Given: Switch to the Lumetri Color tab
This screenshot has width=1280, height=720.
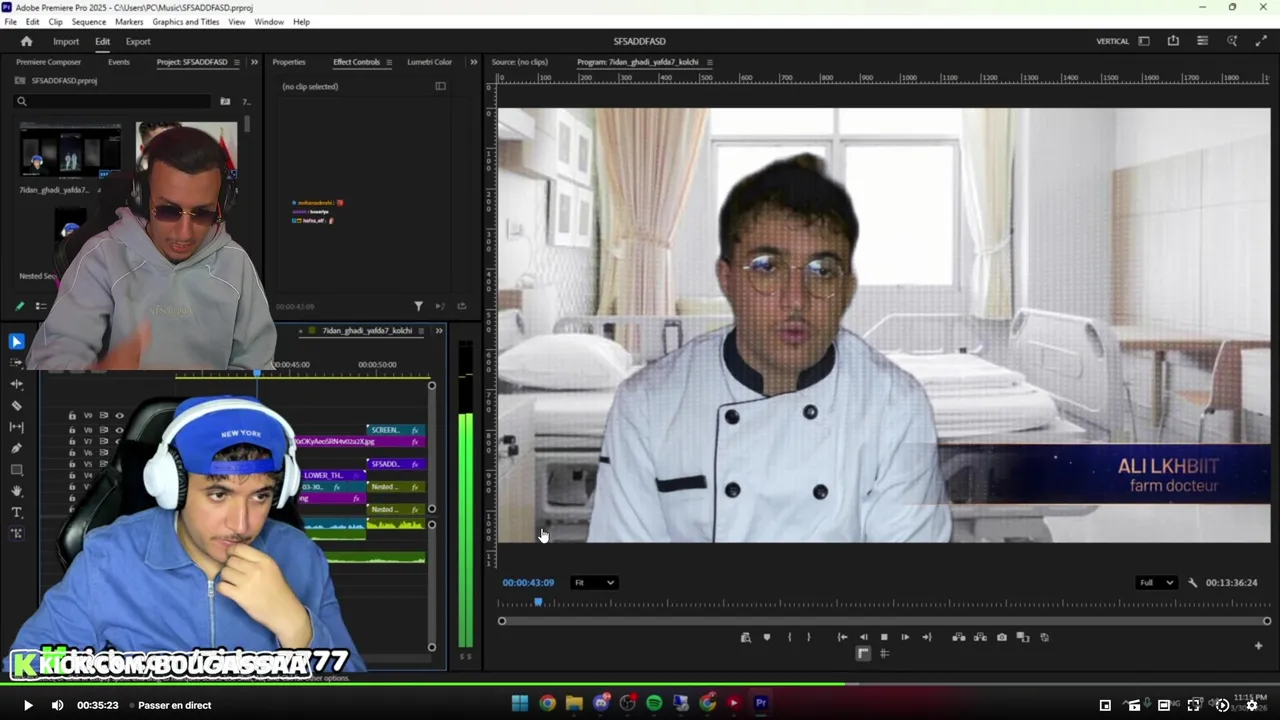Looking at the screenshot, I should pos(429,62).
